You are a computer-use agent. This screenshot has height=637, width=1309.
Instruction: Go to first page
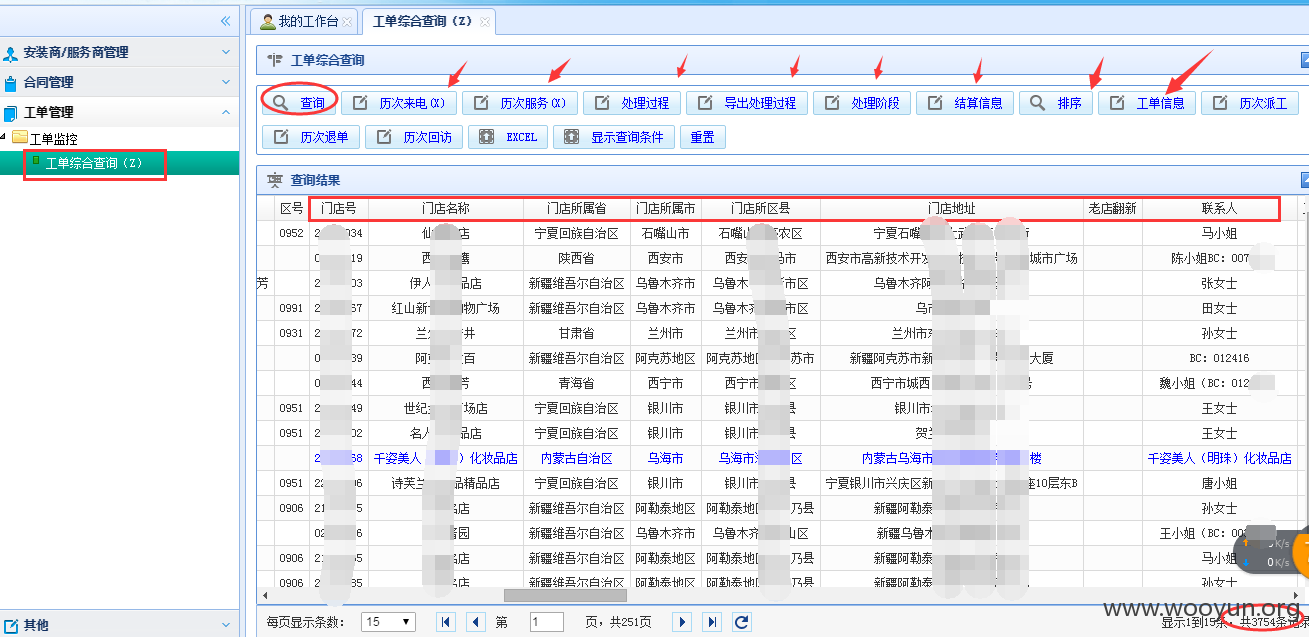pos(446,622)
